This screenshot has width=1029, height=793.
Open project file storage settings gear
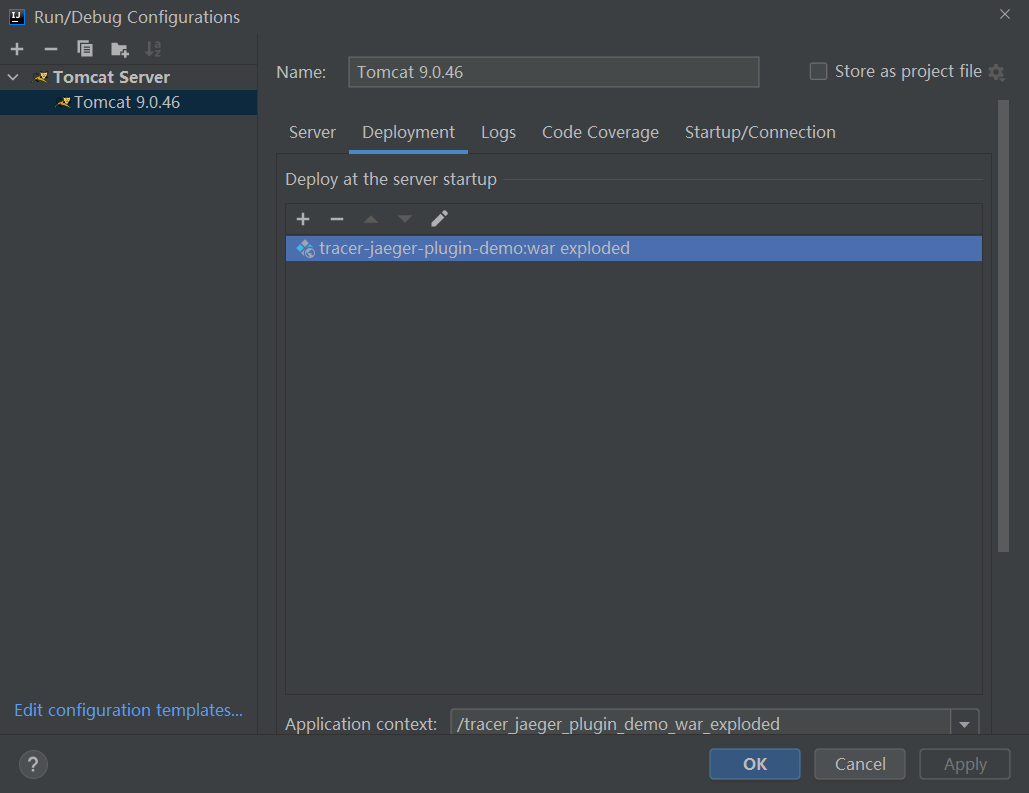pyautogui.click(x=996, y=72)
